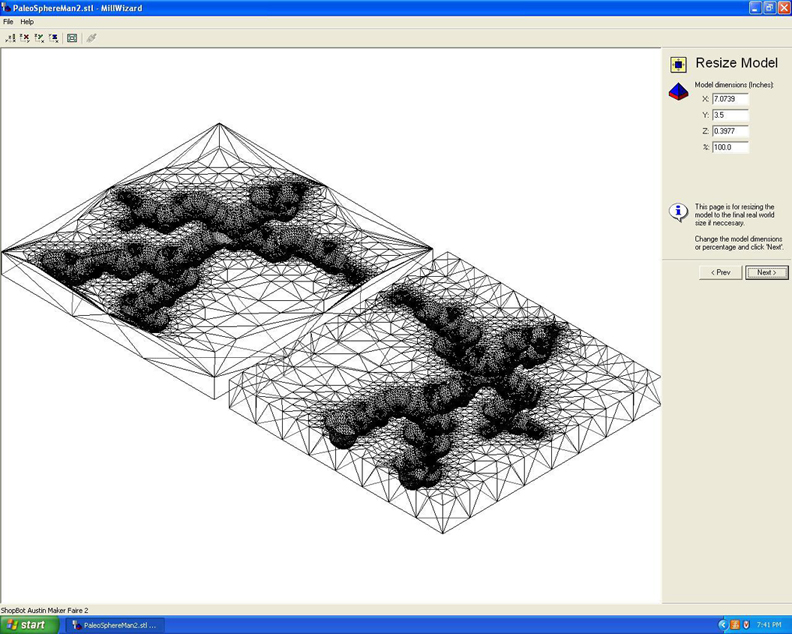Open the Help menu

[27, 21]
